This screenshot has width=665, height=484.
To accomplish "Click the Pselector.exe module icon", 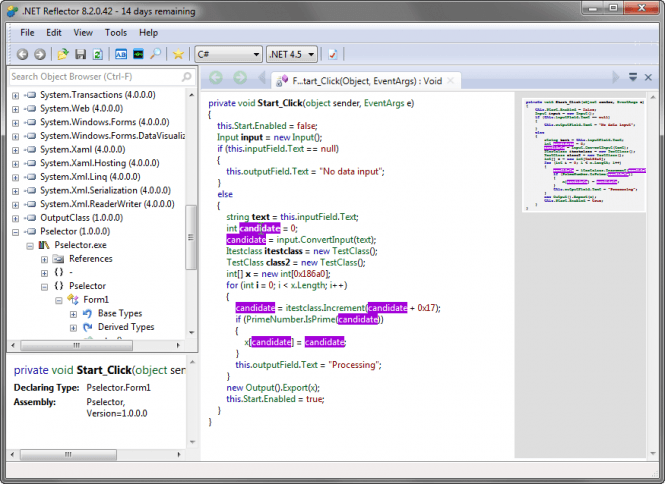I will click(x=44, y=245).
